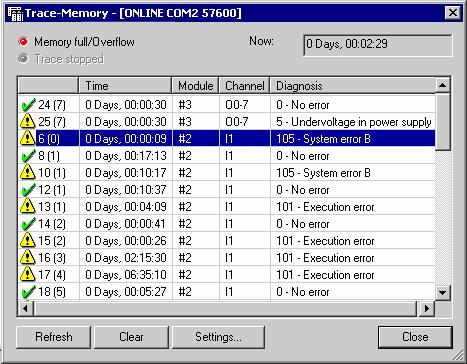Click the warning triangle icon for entry 13 (1)
Viewport: 467px width, 364px height.
click(28, 206)
